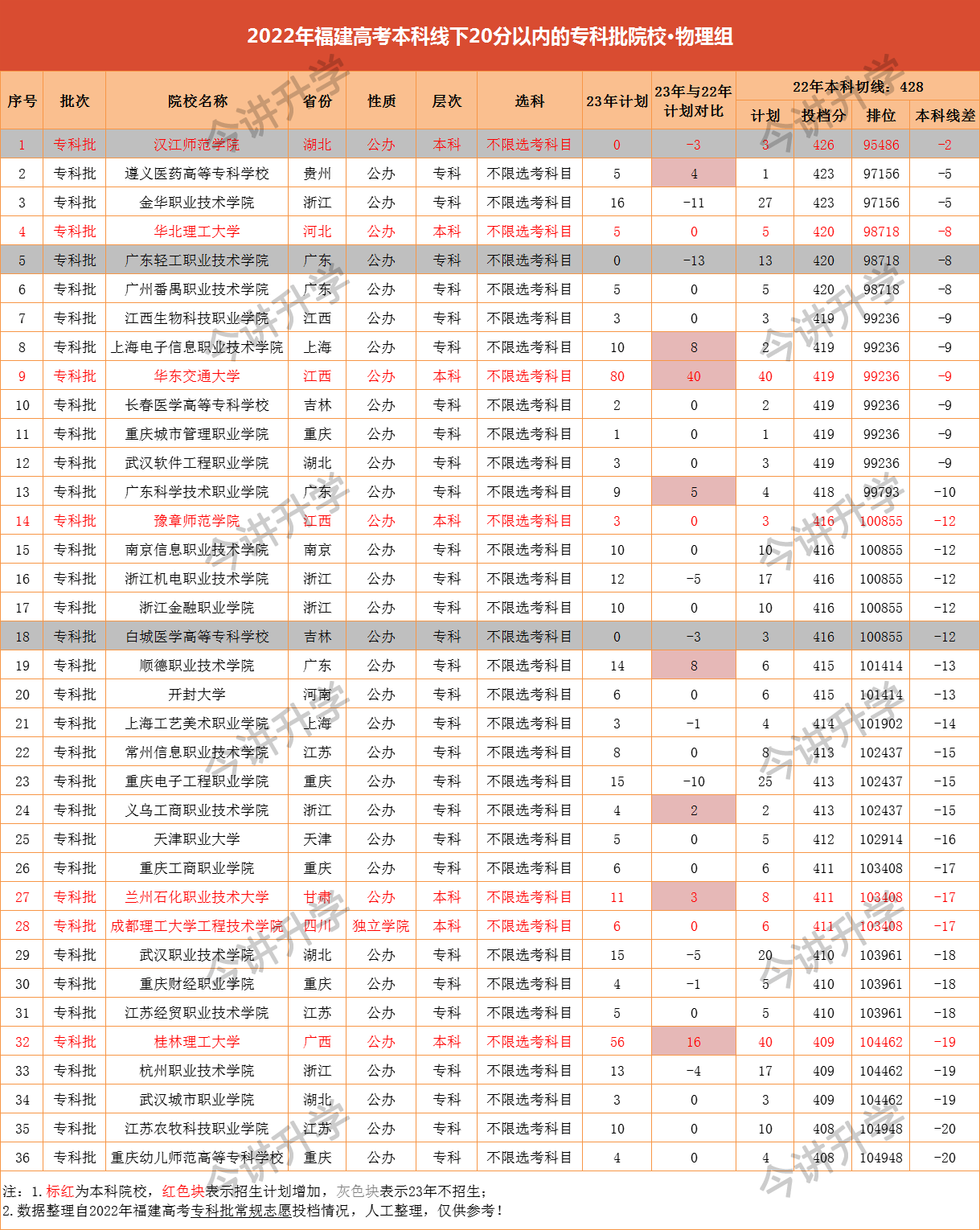Screen dimensions: 980x1230
Task: Click the 天津职业大学 cell
Action: coord(197,839)
